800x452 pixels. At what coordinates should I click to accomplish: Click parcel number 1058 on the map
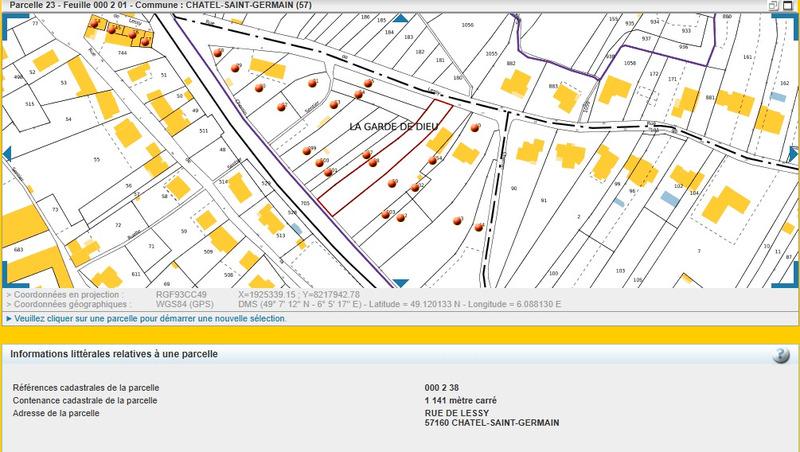(x=630, y=63)
